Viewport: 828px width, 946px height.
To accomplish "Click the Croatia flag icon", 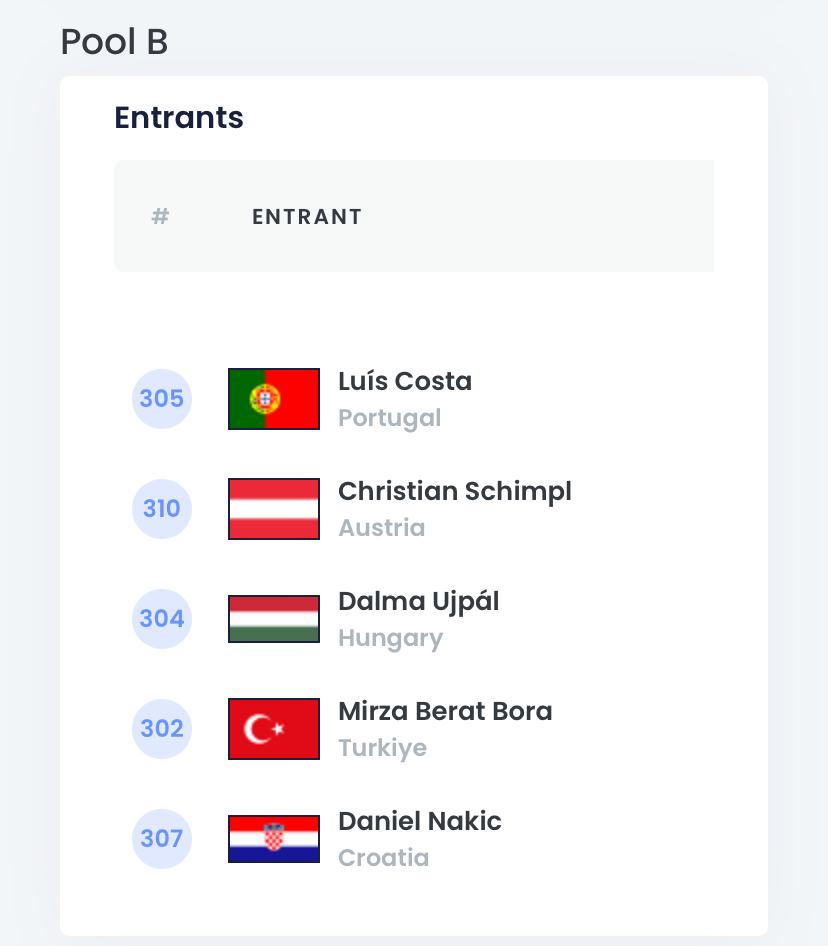I will pos(274,839).
